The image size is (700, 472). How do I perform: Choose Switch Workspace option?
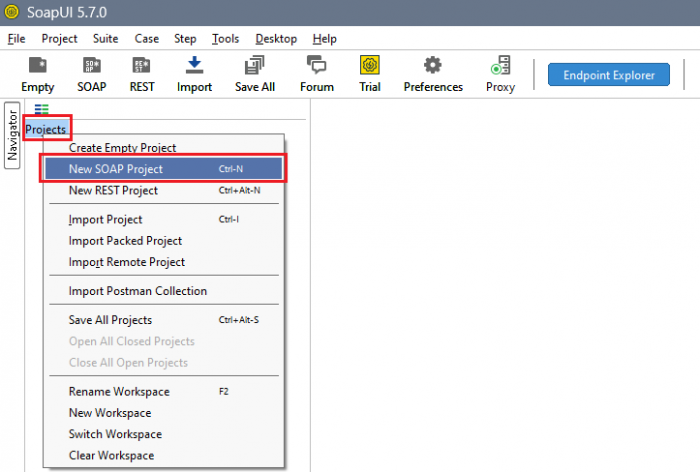click(x=115, y=434)
